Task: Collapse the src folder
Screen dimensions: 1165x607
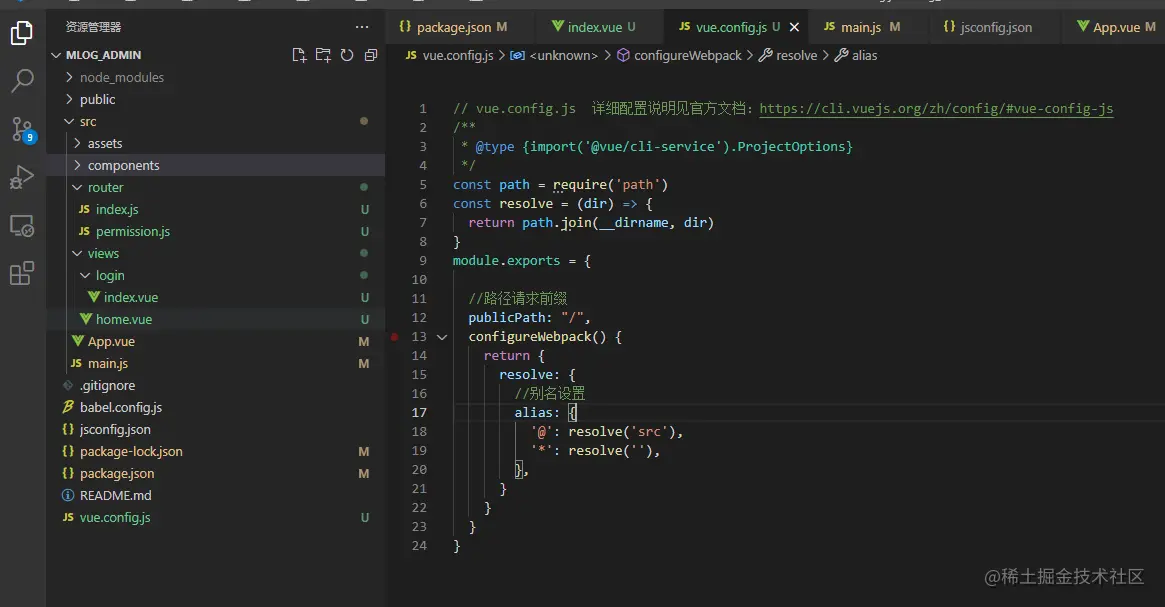Action: point(69,121)
